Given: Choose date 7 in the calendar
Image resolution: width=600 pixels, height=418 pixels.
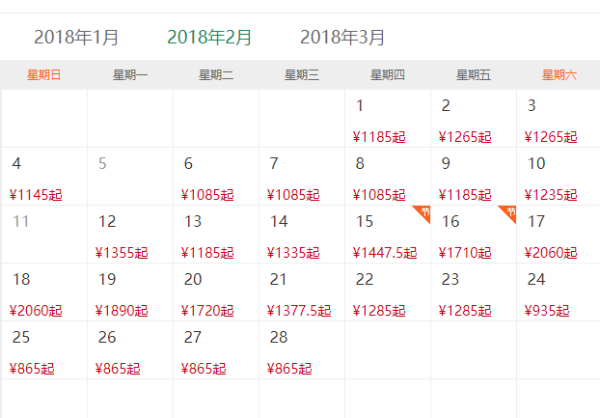Looking at the screenshot, I should tap(302, 177).
